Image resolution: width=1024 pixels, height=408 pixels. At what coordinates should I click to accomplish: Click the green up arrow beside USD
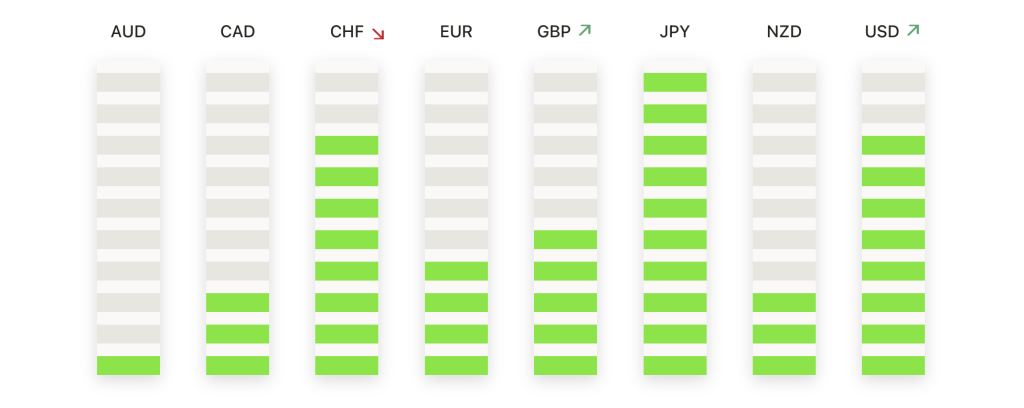pyautogui.click(x=913, y=30)
